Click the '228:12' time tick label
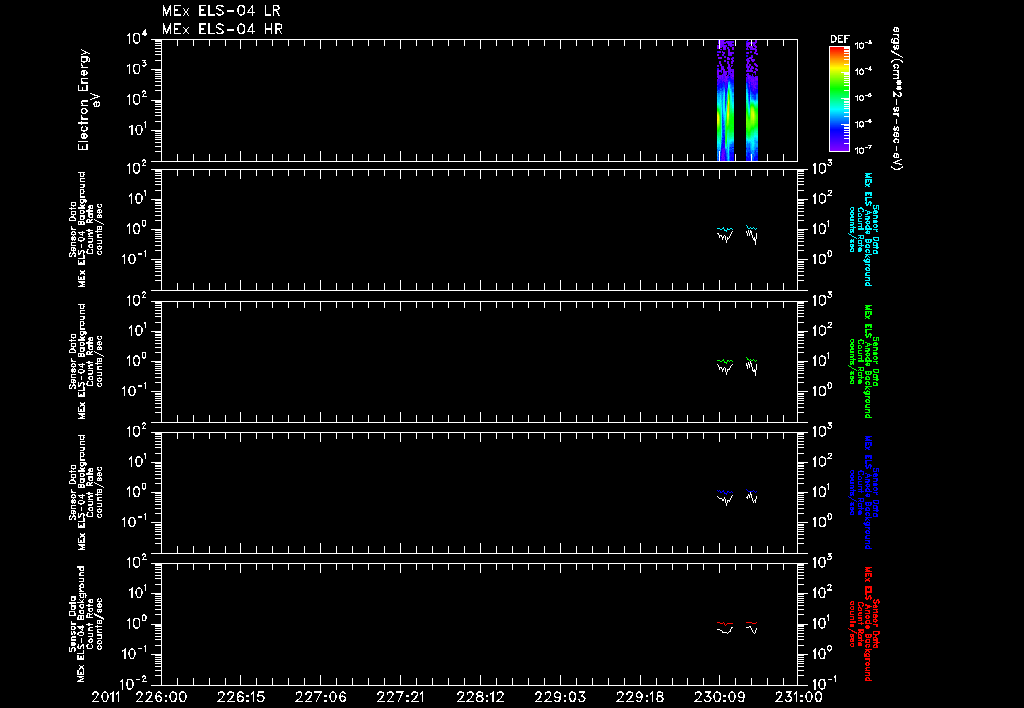Image resolution: width=1024 pixels, height=708 pixels. click(480, 698)
